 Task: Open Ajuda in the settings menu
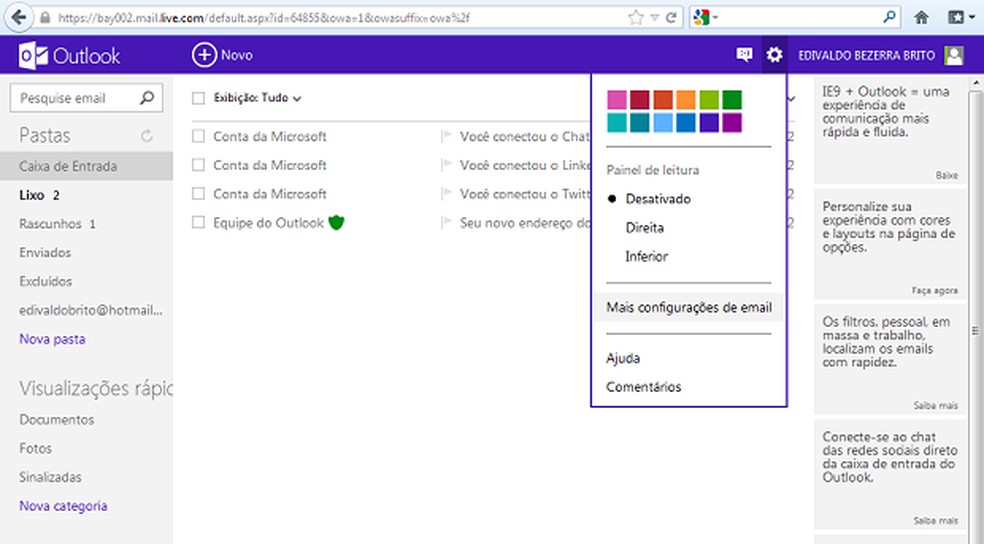tap(623, 358)
